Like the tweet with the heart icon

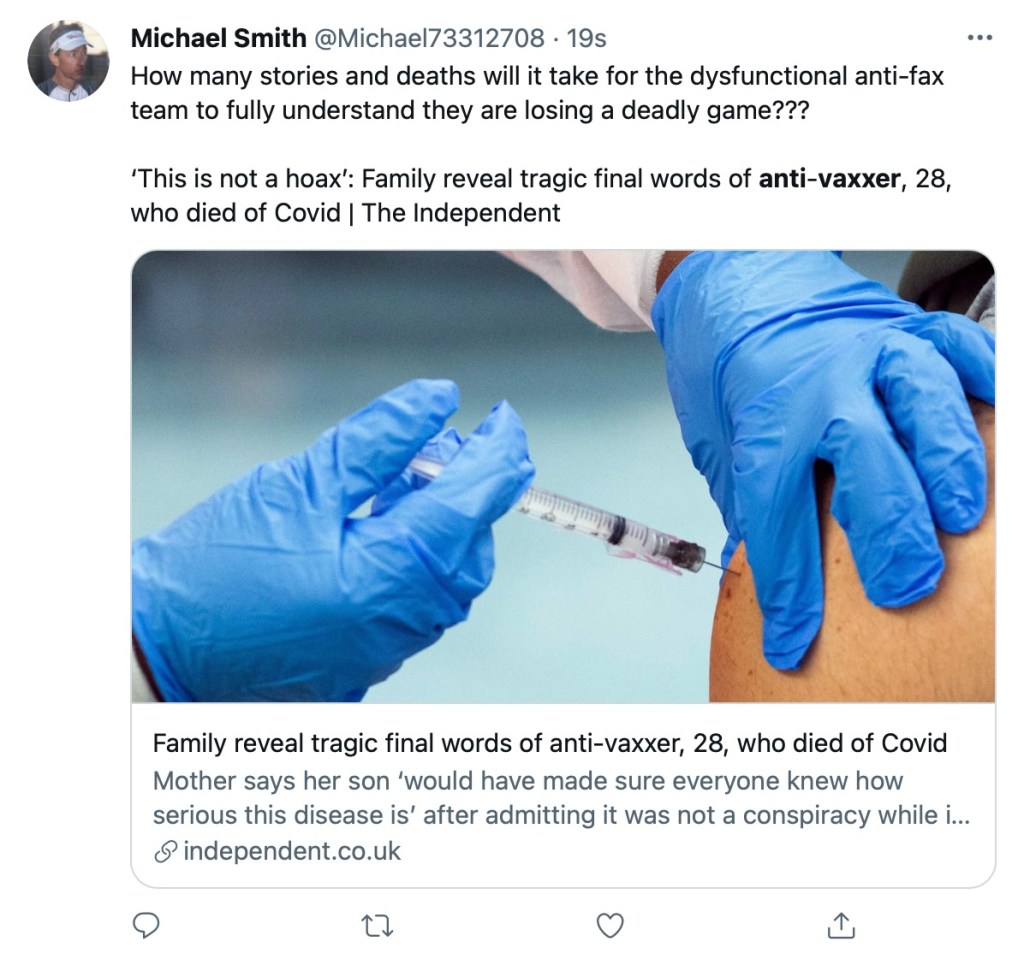tap(609, 926)
